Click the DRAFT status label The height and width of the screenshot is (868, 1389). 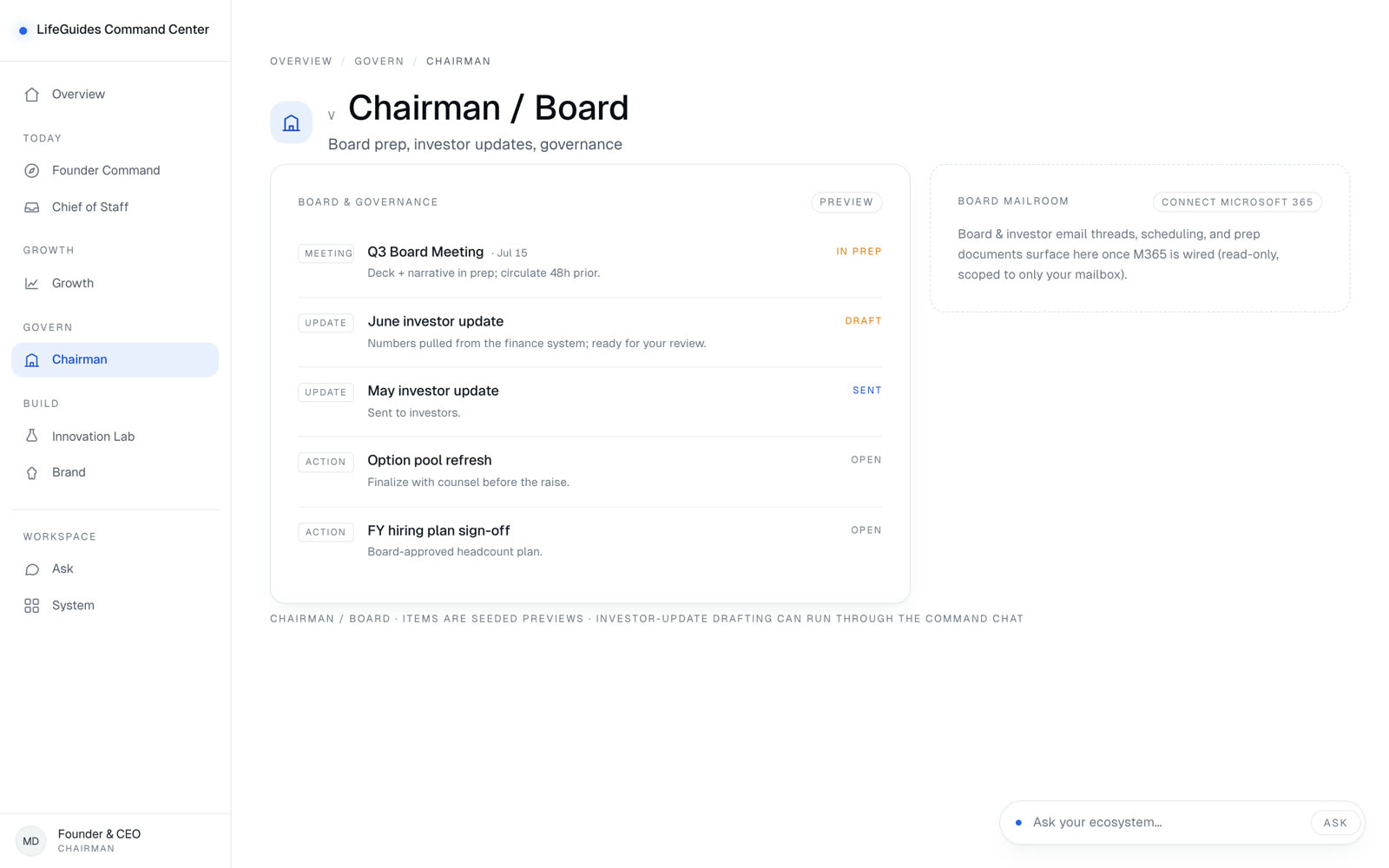coord(863,321)
